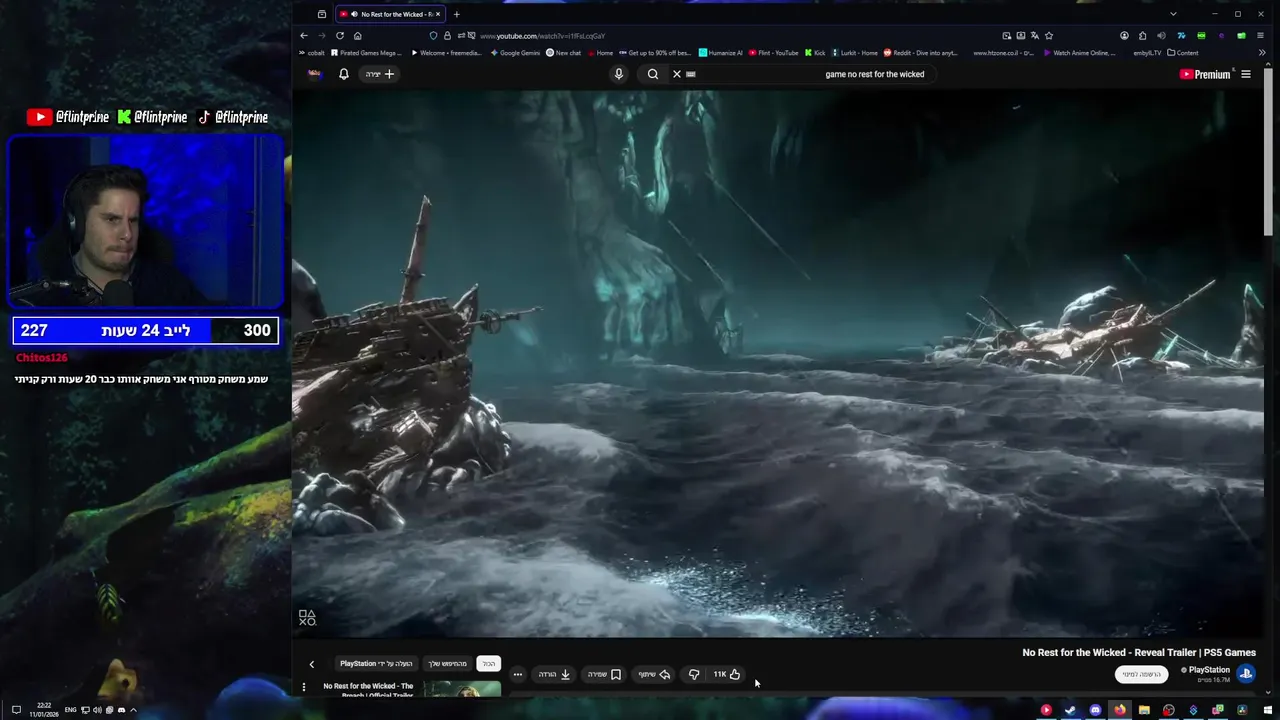Image resolution: width=1280 pixels, height=720 pixels.
Task: Click the ENG language indicator
Action: (x=70, y=710)
